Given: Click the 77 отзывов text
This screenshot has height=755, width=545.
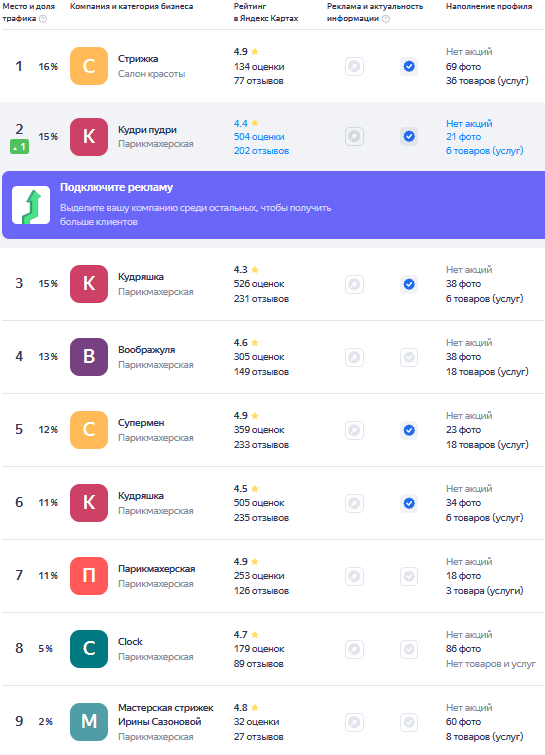Looking at the screenshot, I should (259, 81).
